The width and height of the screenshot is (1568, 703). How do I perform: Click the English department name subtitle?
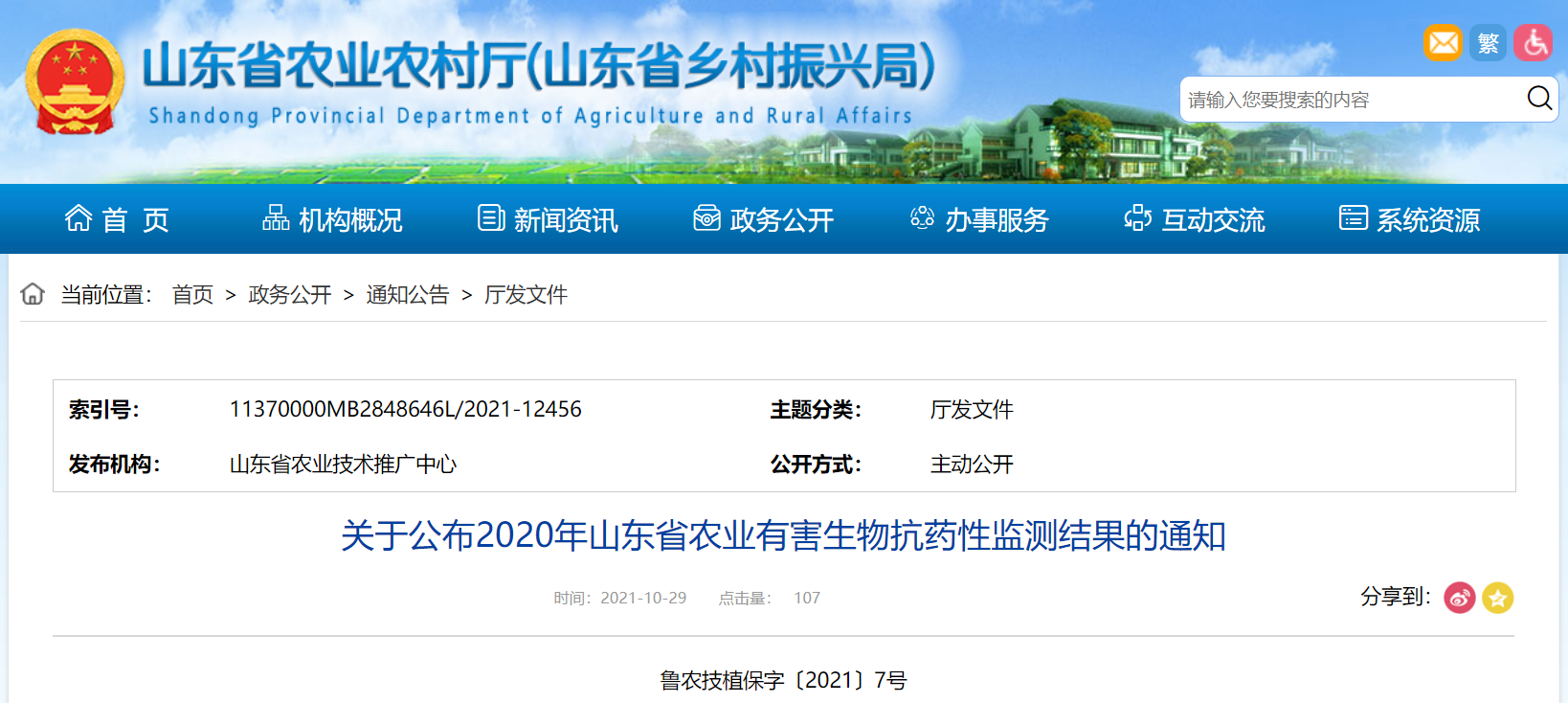530,116
